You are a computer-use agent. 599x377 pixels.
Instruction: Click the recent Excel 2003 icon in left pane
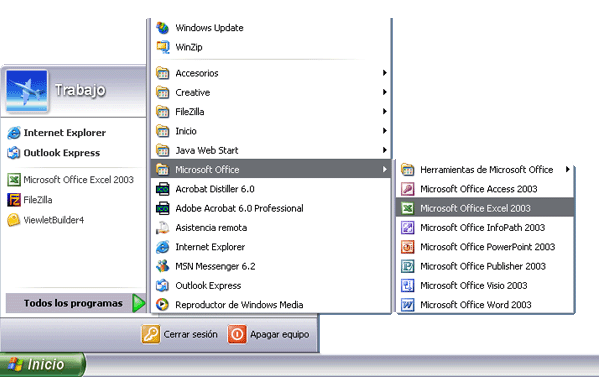[14, 180]
